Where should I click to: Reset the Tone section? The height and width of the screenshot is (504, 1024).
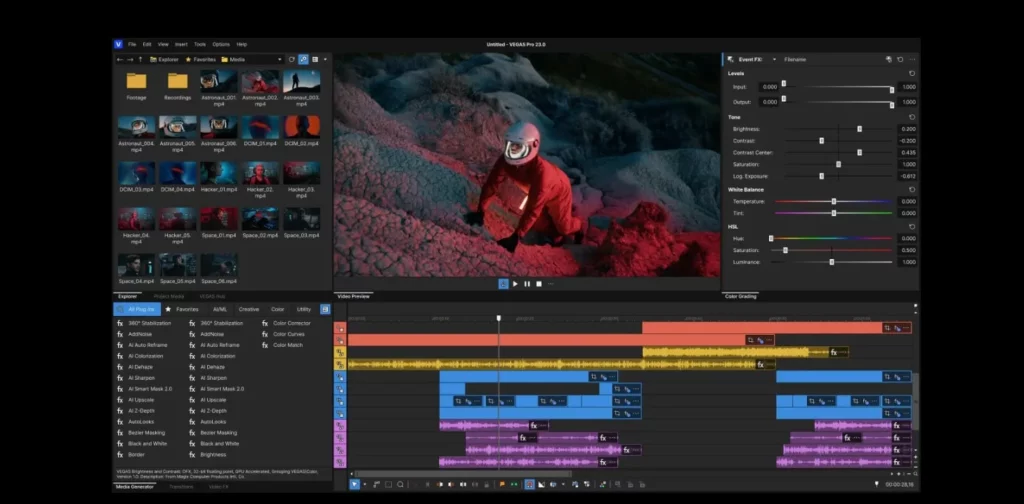912,118
